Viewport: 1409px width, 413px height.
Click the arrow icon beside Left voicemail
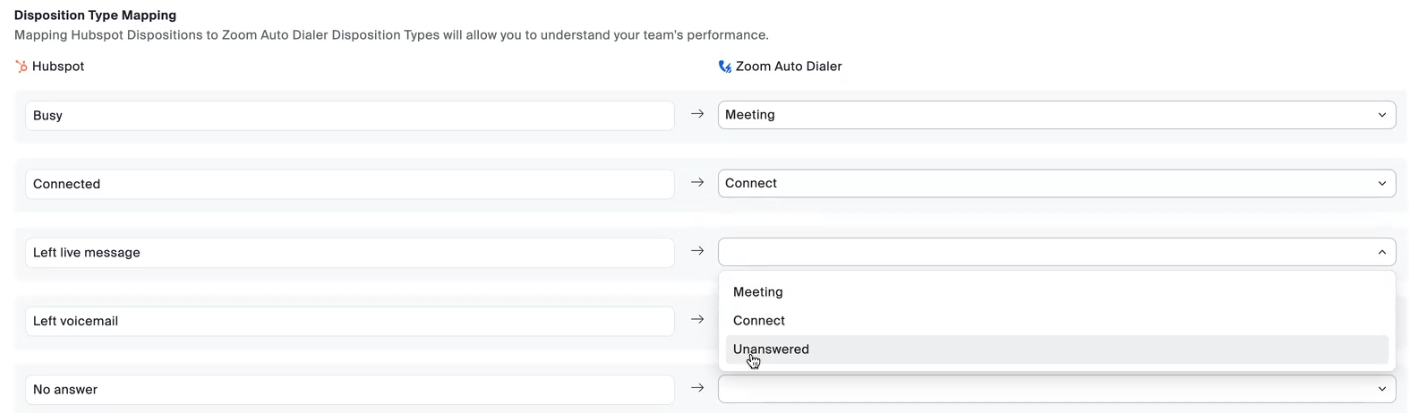698,320
